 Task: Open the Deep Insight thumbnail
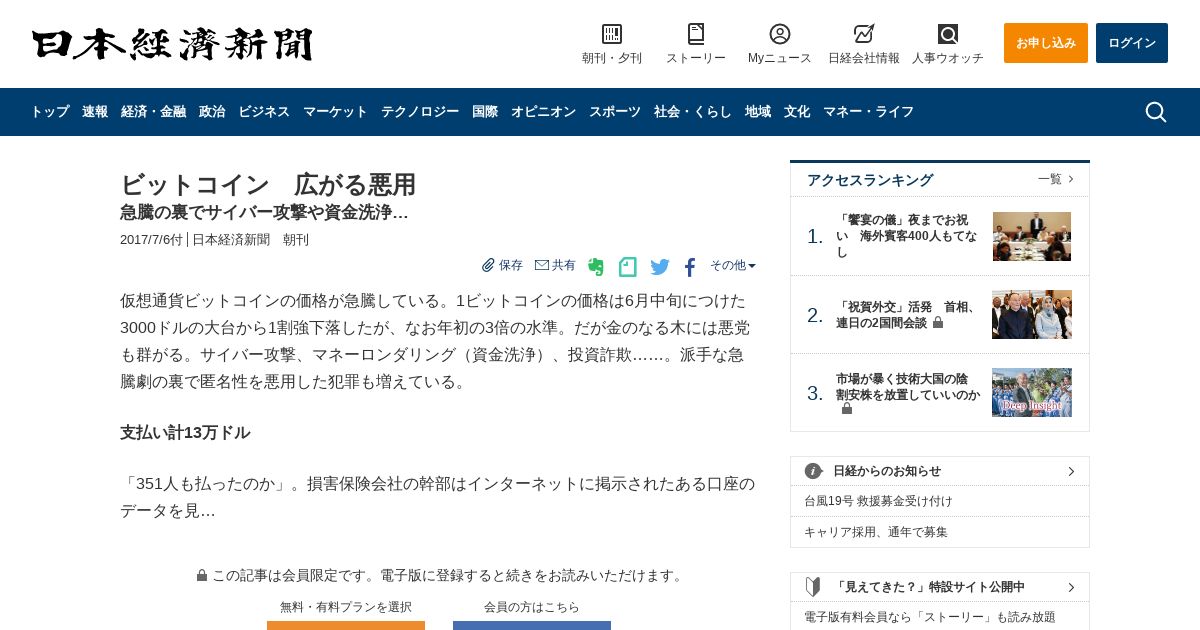point(1032,392)
